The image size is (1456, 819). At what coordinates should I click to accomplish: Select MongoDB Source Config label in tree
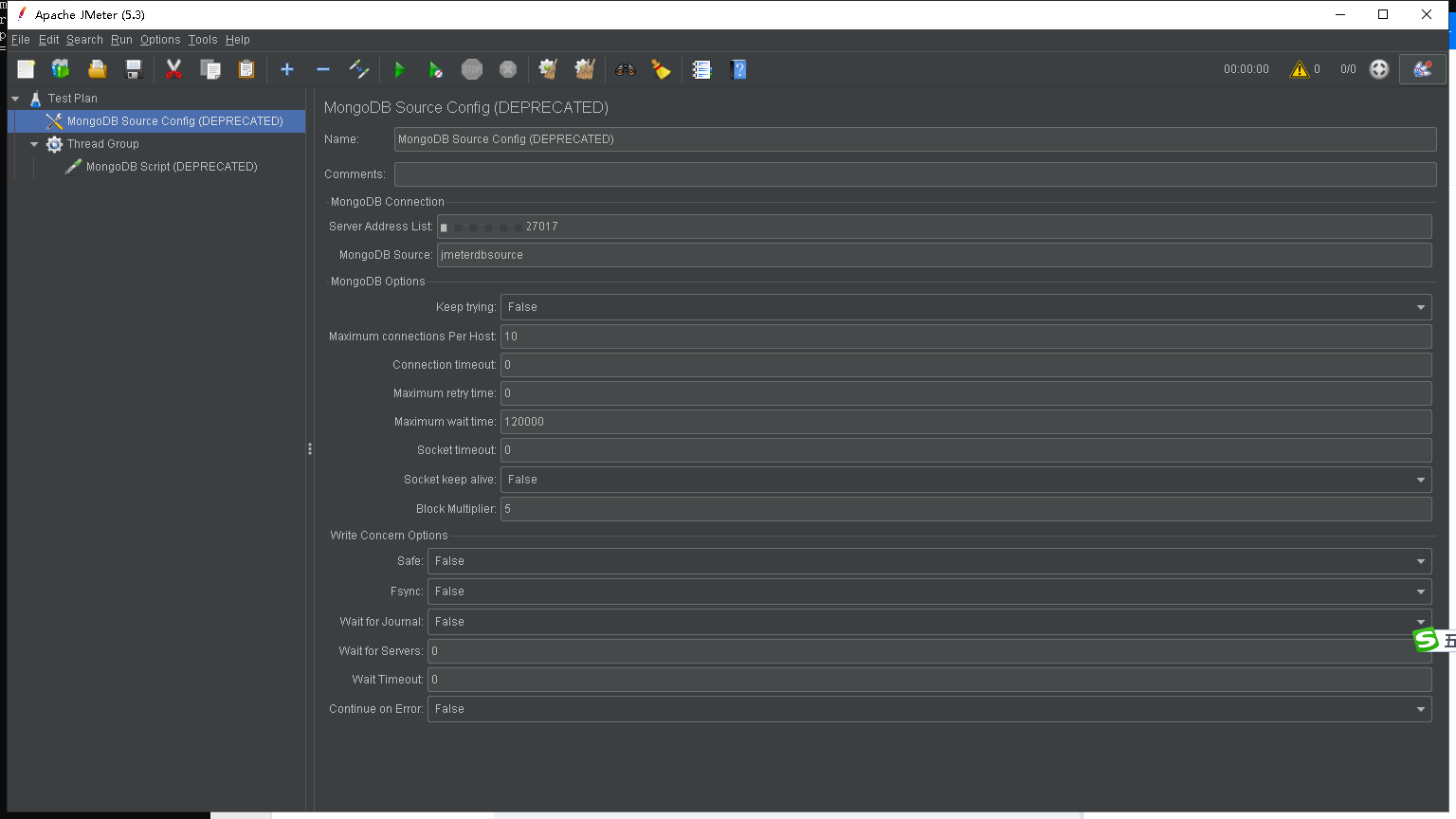(x=175, y=121)
